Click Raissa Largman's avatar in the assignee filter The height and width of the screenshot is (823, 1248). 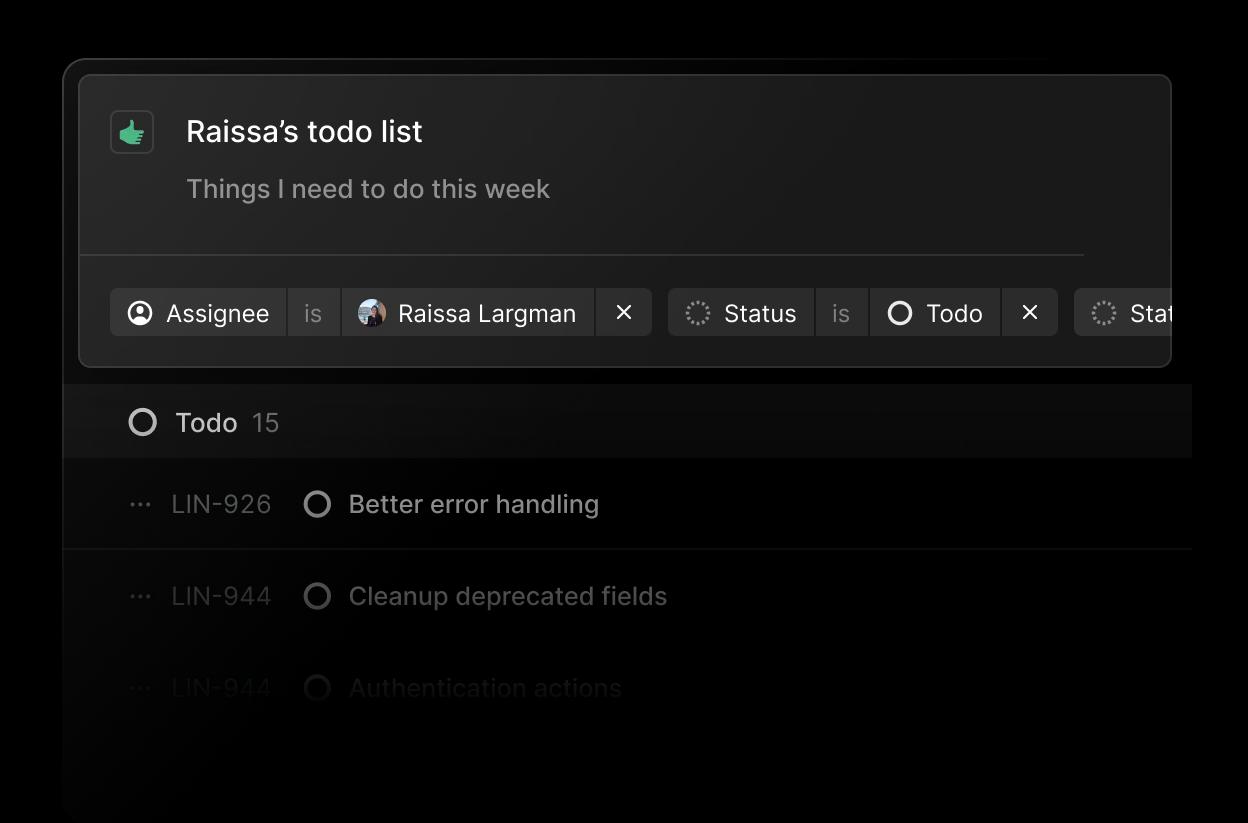tap(374, 313)
